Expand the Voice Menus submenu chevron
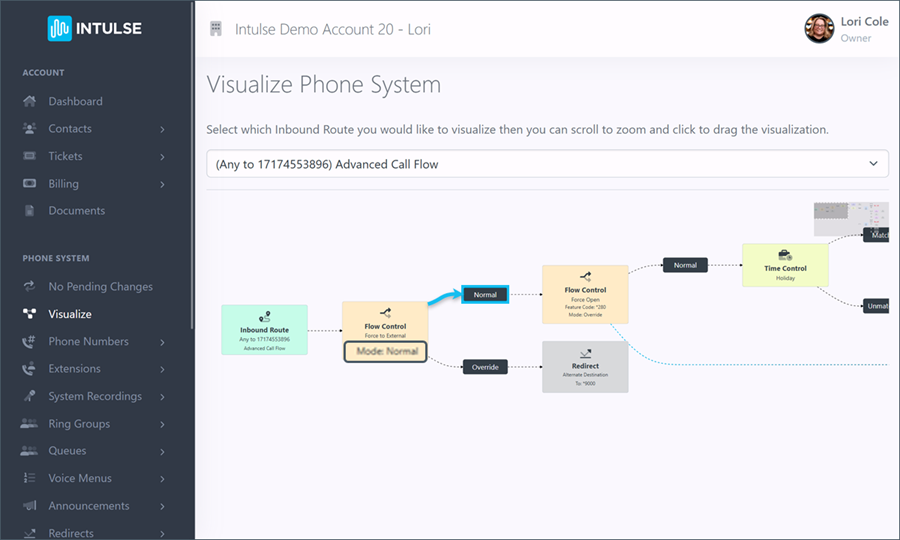 click(162, 479)
